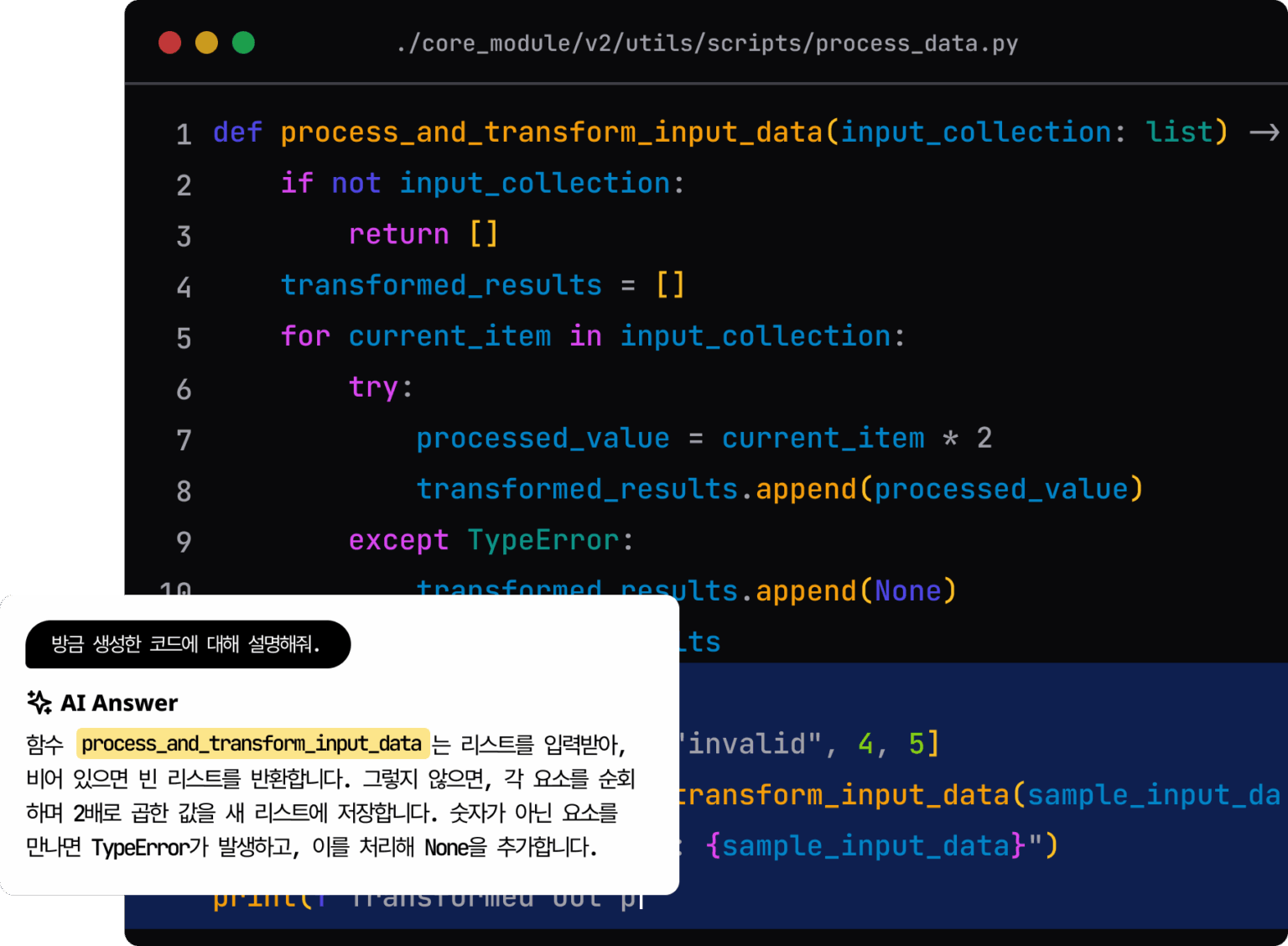Screen dimensions: 1288x946
Task: Select the def keyword on line 1
Action: pos(237,132)
